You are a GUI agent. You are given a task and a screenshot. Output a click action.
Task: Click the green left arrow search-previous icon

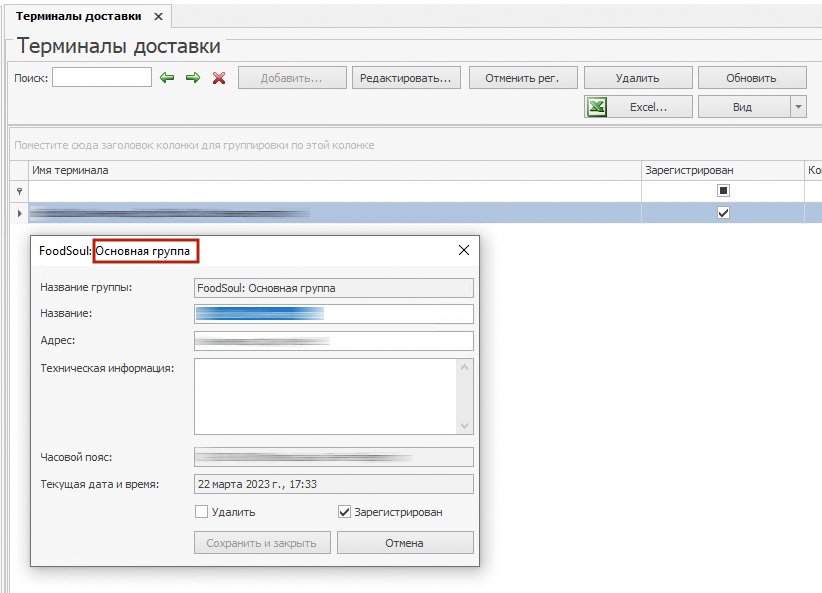(x=168, y=78)
